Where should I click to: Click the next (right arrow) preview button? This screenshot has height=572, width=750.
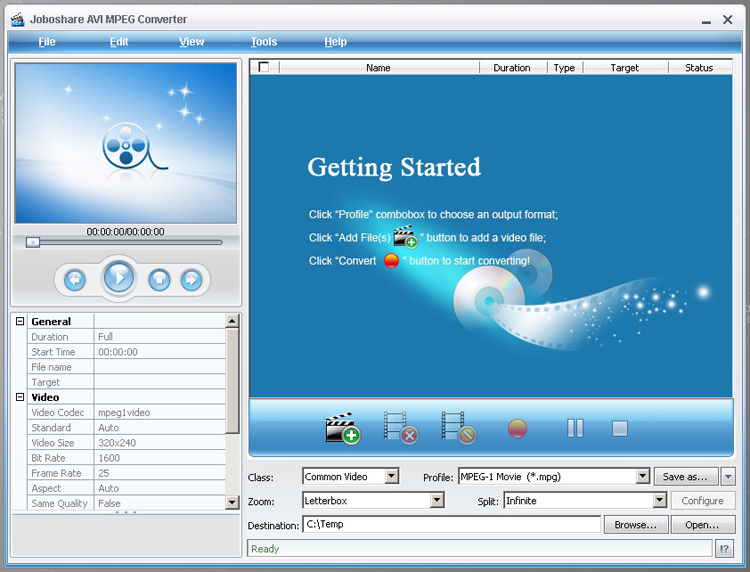(191, 280)
